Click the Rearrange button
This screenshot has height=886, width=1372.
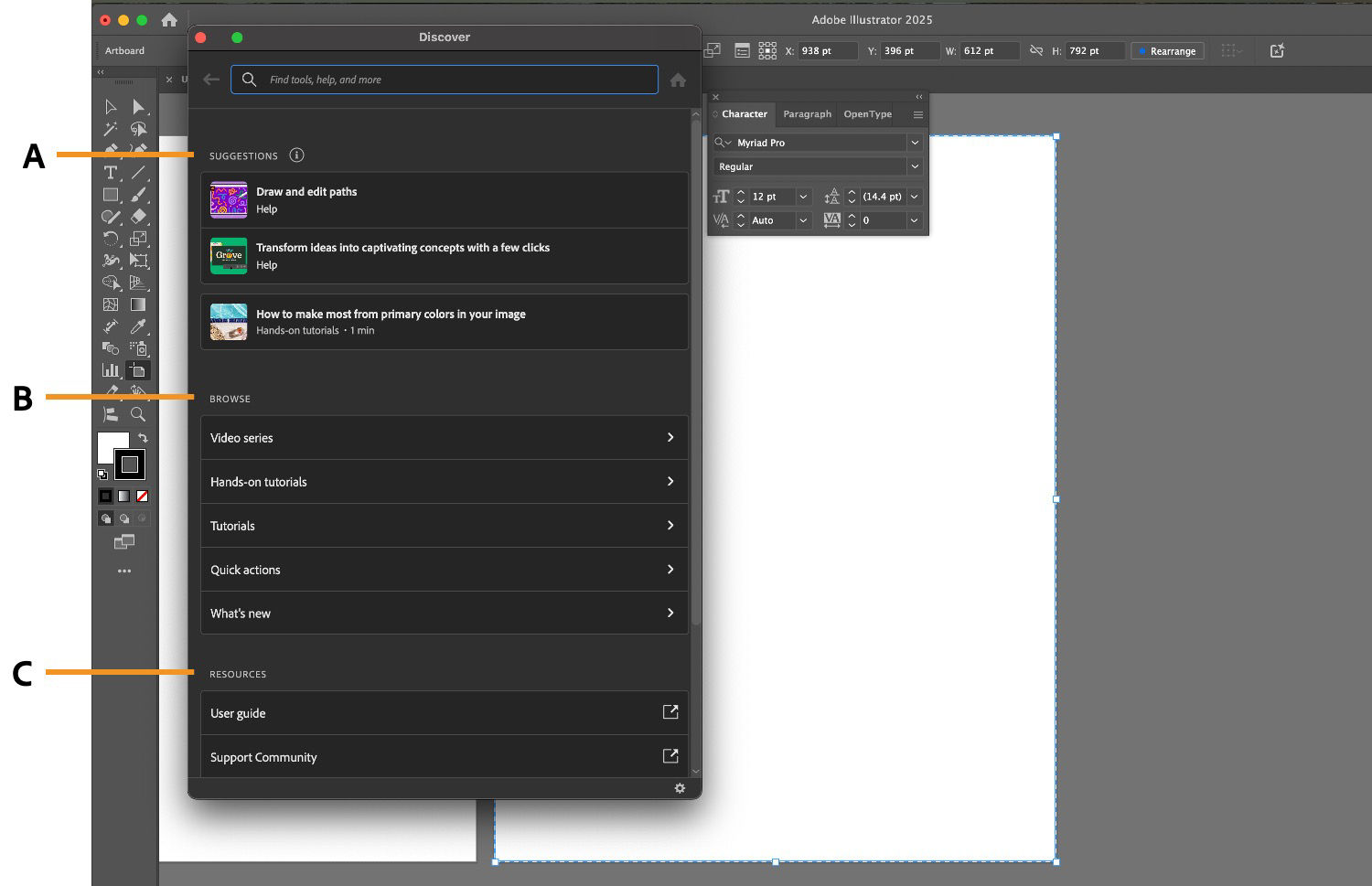(x=1167, y=51)
